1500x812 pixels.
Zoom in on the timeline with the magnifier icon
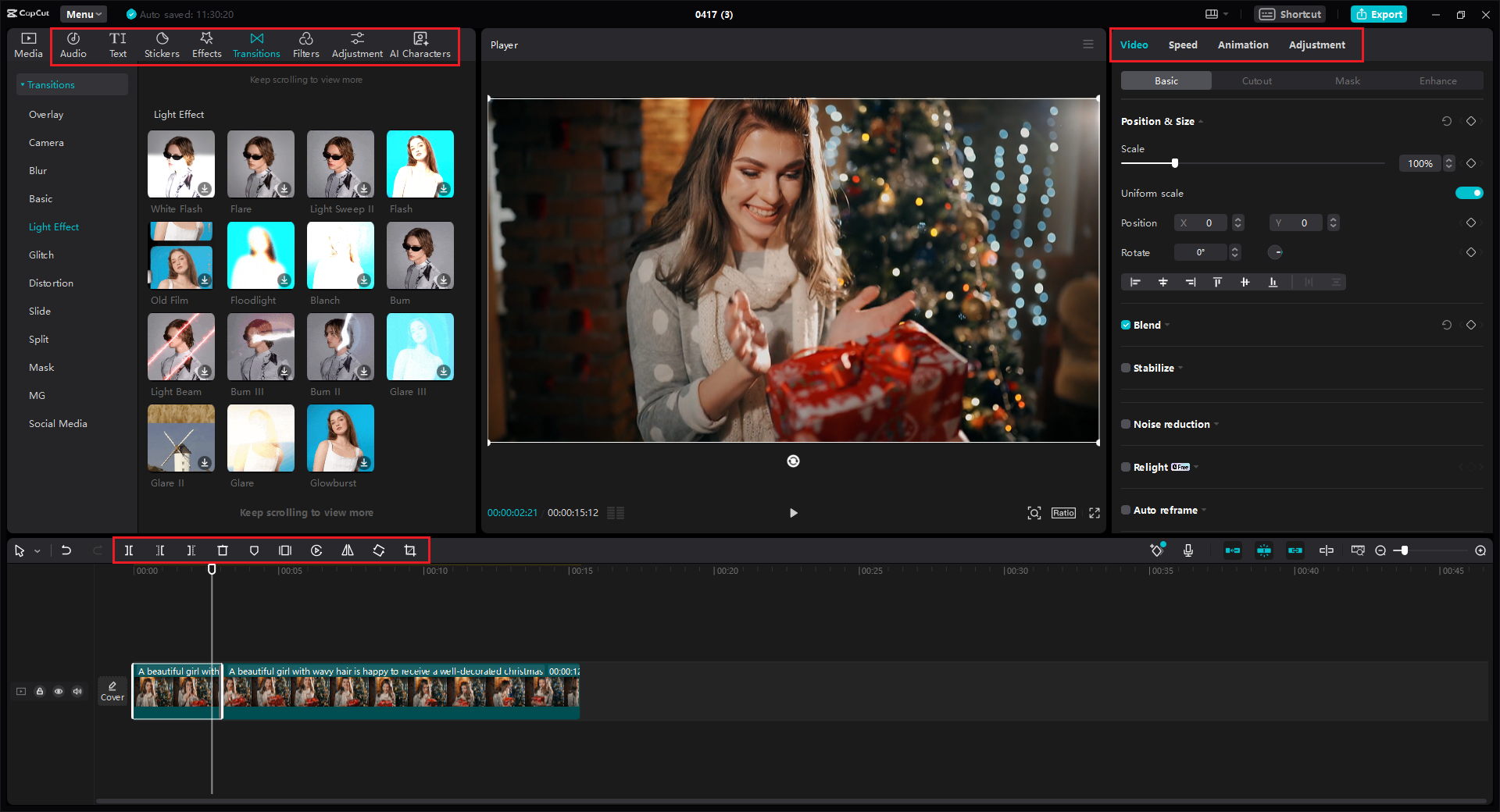(1479, 550)
